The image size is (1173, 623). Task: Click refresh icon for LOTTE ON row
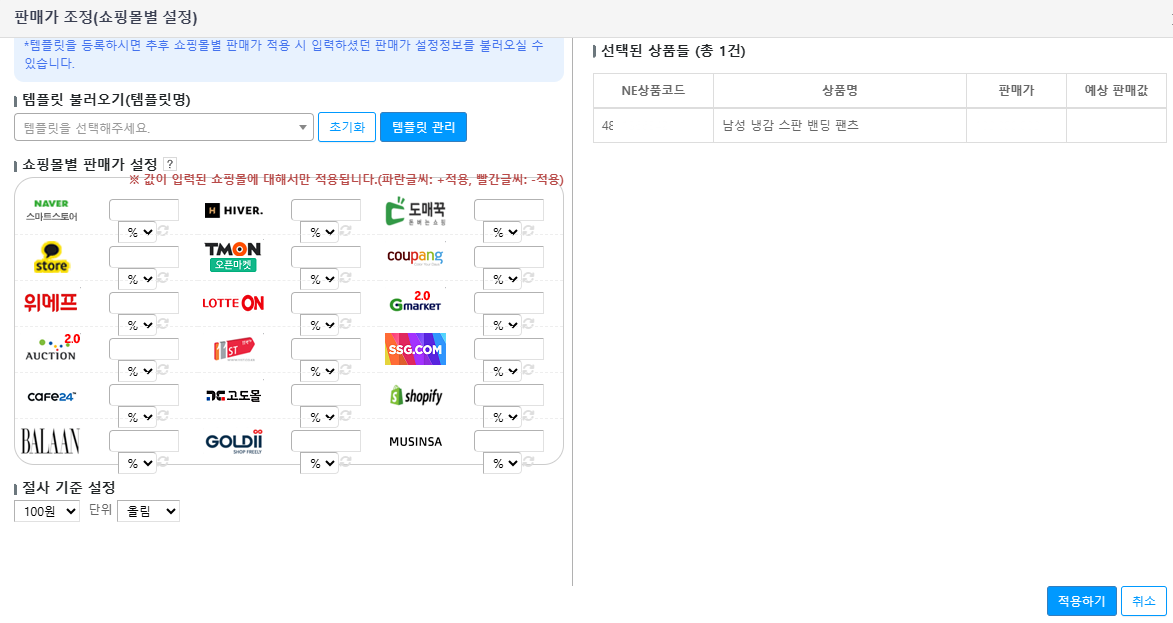coord(346,324)
